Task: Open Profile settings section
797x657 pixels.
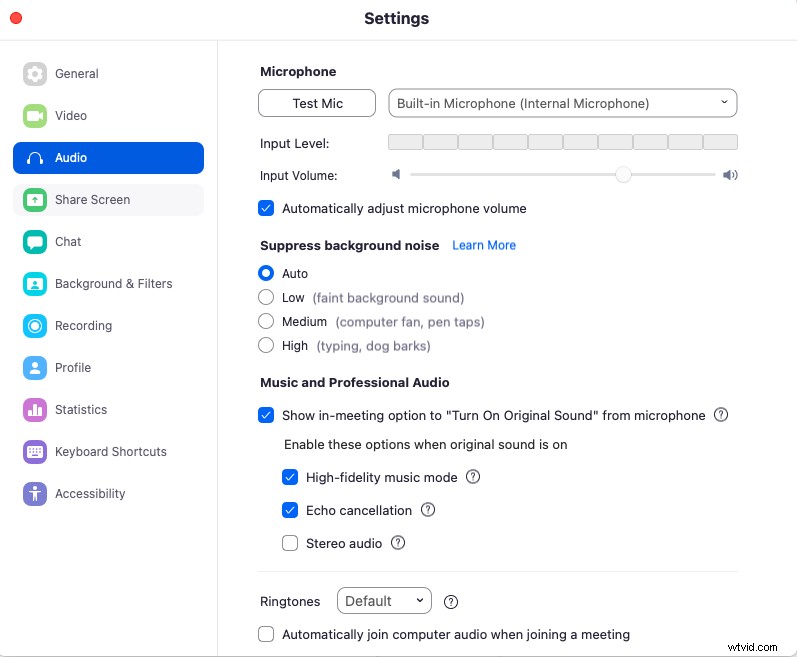Action: pos(108,368)
